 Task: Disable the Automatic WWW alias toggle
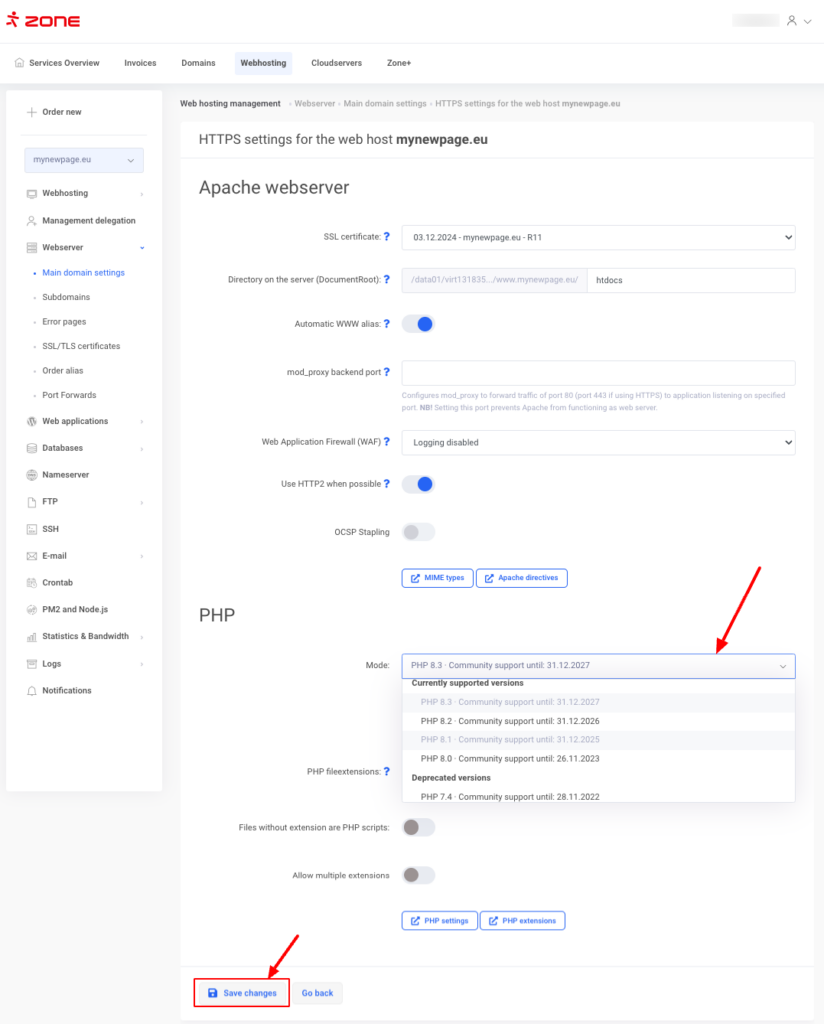click(418, 324)
